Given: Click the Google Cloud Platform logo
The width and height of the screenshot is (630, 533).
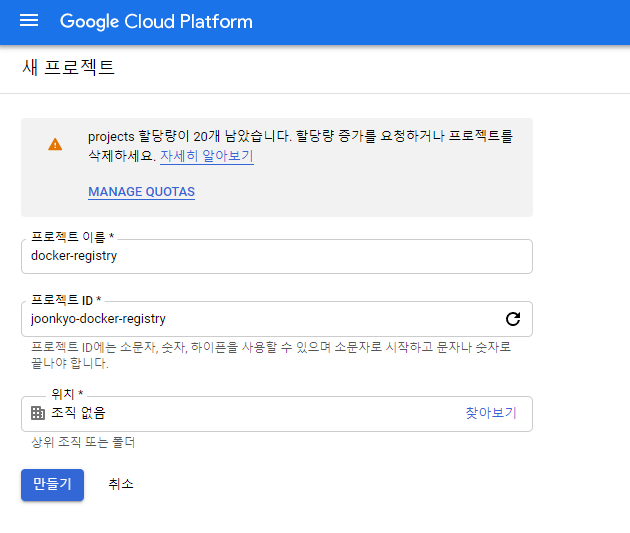Looking at the screenshot, I should pyautogui.click(x=156, y=21).
